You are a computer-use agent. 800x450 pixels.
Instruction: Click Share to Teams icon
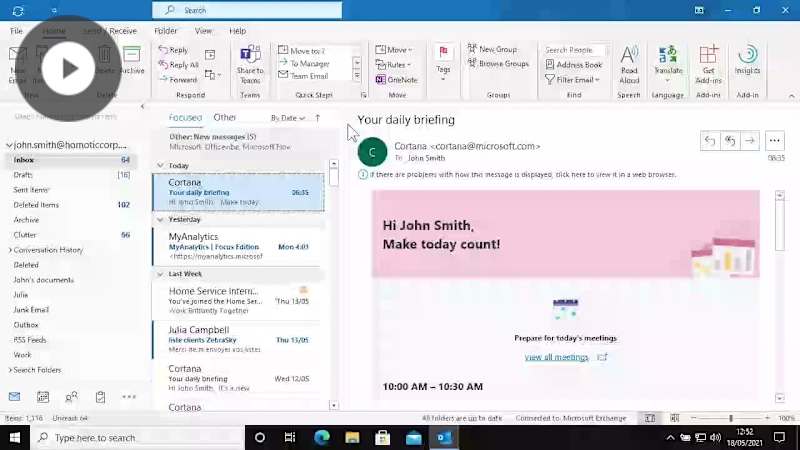pyautogui.click(x=250, y=65)
